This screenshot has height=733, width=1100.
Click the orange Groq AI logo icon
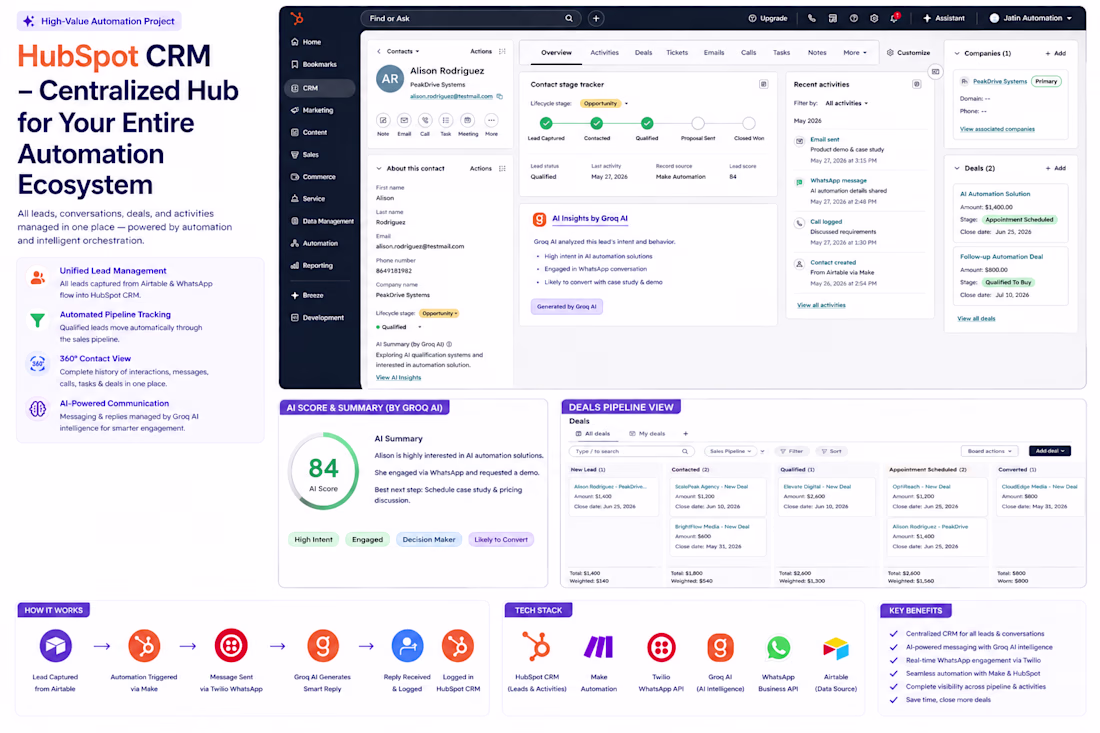pyautogui.click(x=539, y=220)
